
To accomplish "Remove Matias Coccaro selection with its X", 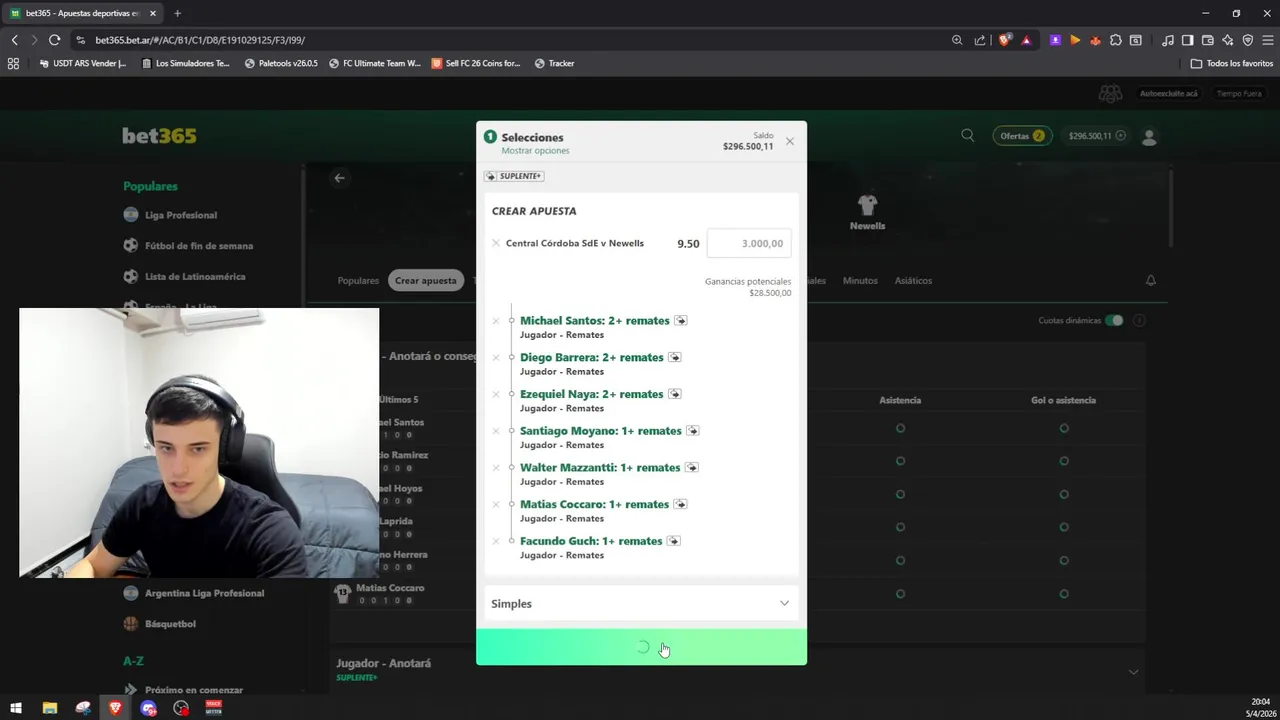I will [x=496, y=505].
